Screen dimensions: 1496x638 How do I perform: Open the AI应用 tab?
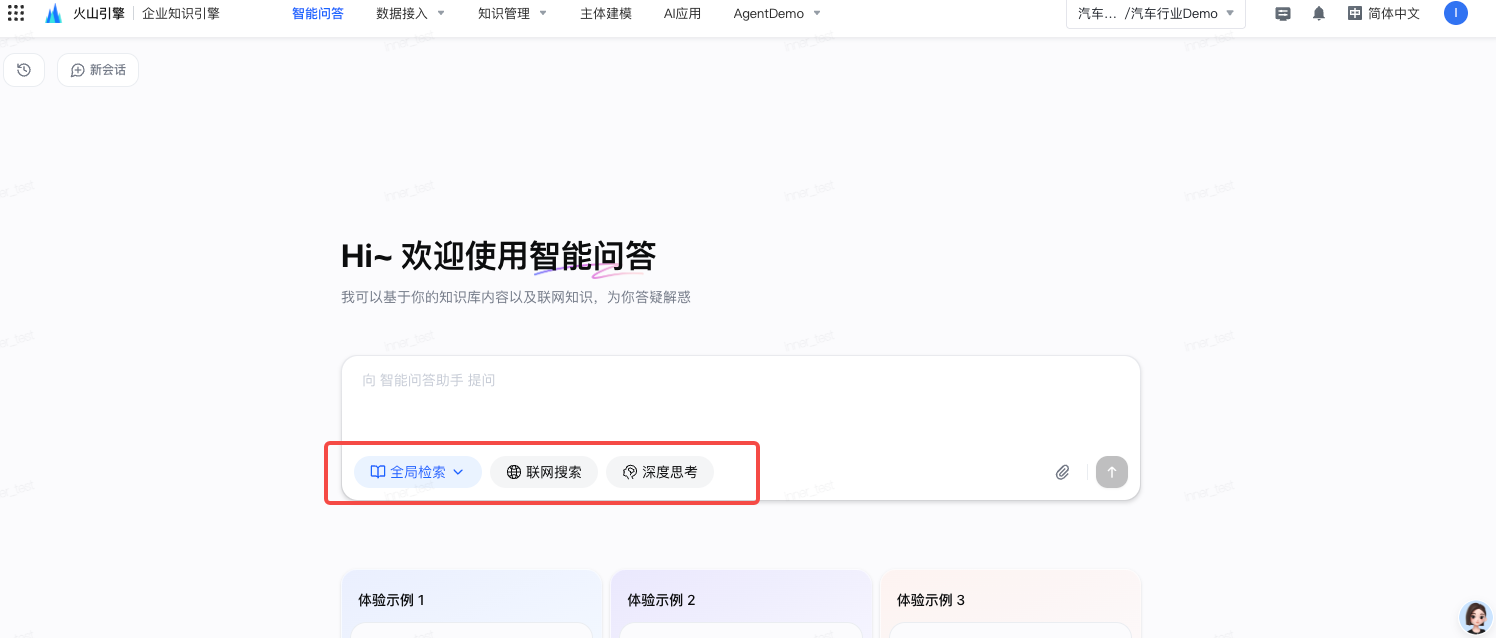click(x=682, y=14)
